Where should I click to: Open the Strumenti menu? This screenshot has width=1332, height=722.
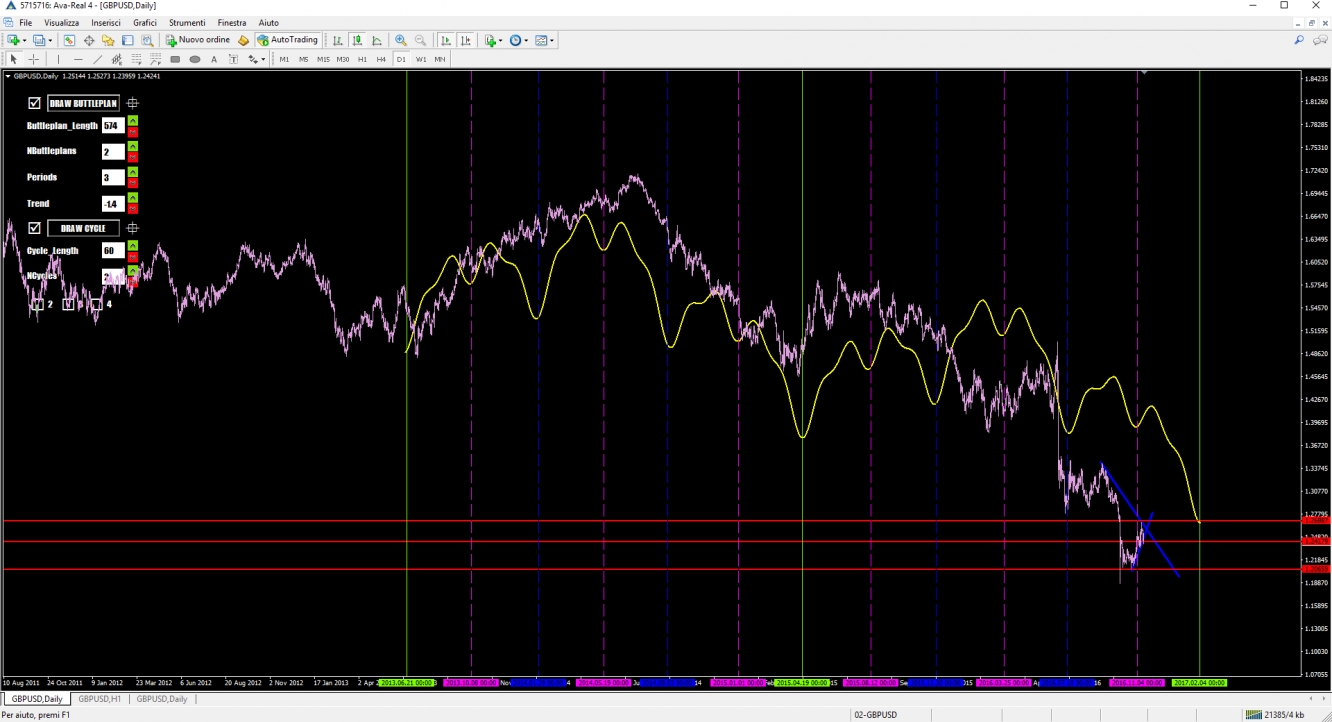click(x=187, y=22)
